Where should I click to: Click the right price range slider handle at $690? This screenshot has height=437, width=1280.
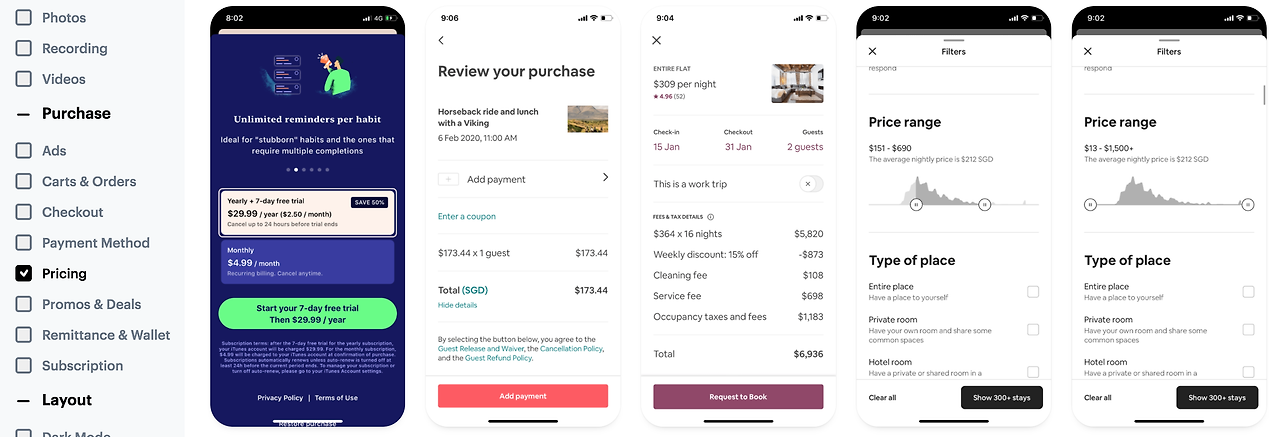click(x=984, y=204)
